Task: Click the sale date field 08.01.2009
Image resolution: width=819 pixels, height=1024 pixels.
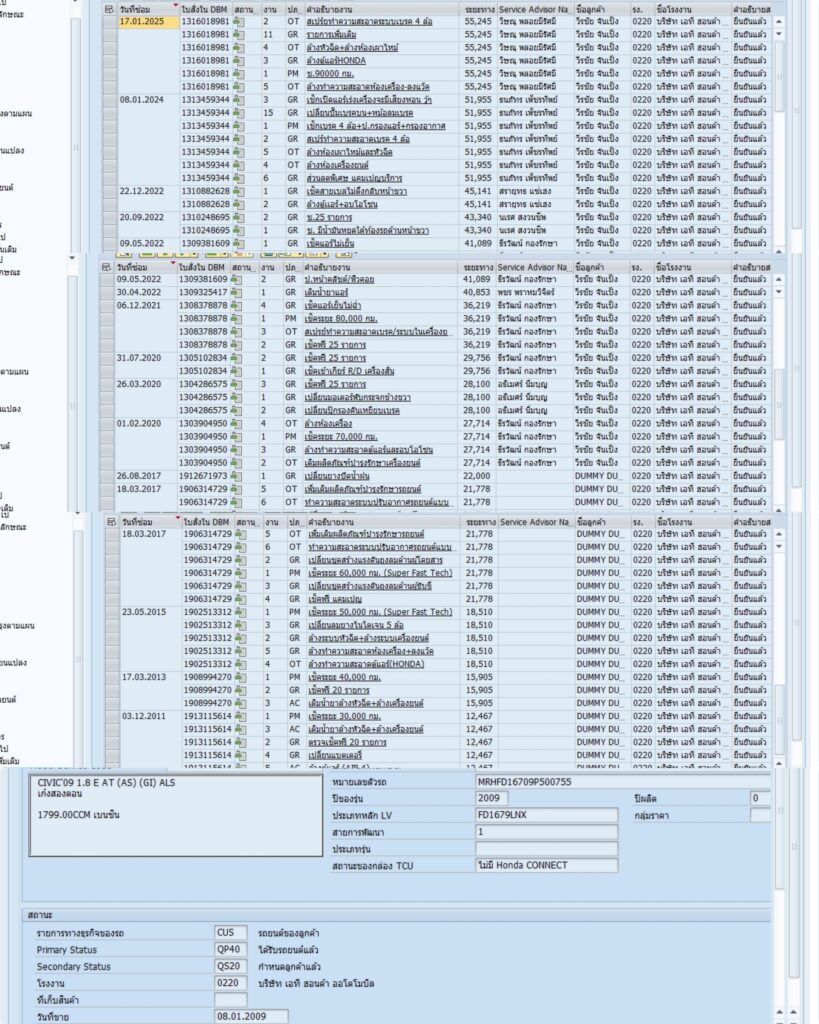Action: (251, 1016)
